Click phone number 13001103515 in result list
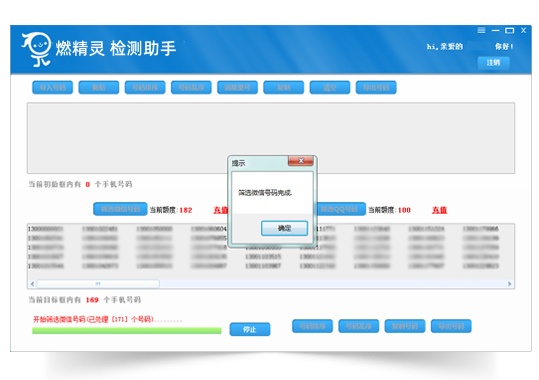This screenshot has height=380, width=539. point(263,257)
